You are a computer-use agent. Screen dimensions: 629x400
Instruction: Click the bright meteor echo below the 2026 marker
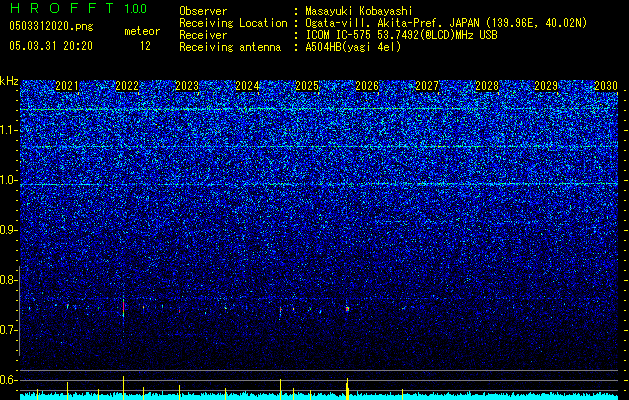click(347, 309)
